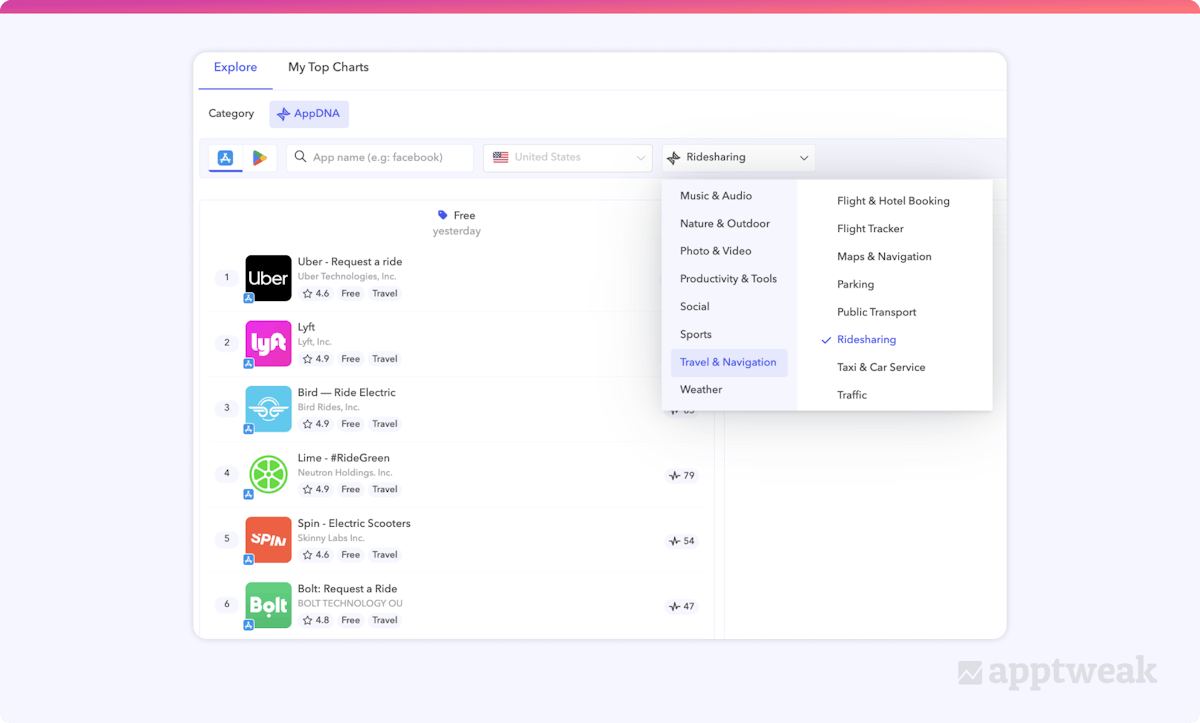This screenshot has height=723, width=1200.
Task: Open the Lyft app title
Action: [306, 327]
